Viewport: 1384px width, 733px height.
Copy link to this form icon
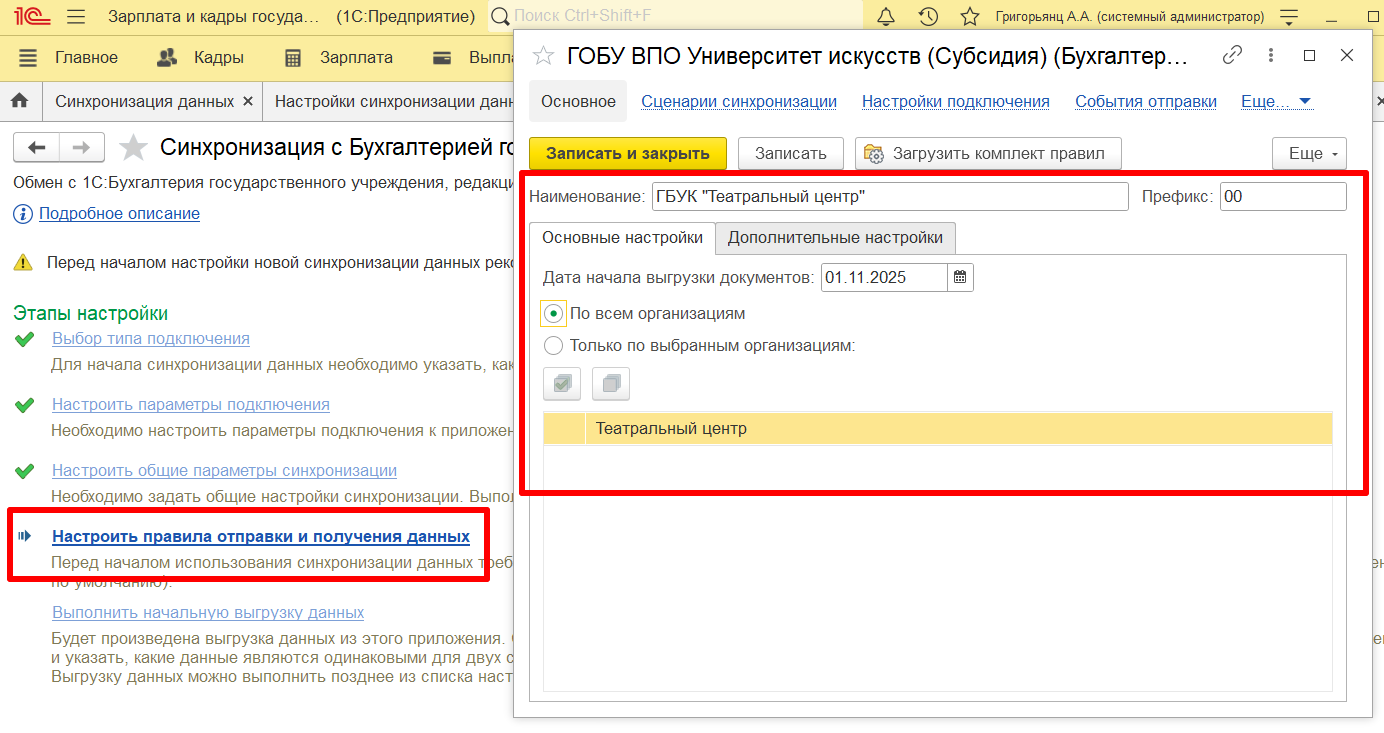click(x=1233, y=55)
